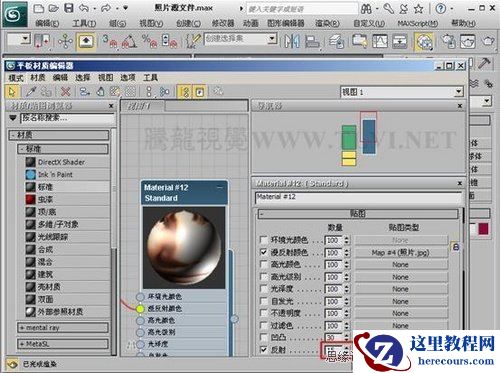Toggle the Percent Snap icon
The height and width of the screenshot is (373, 500).
tap(149, 41)
